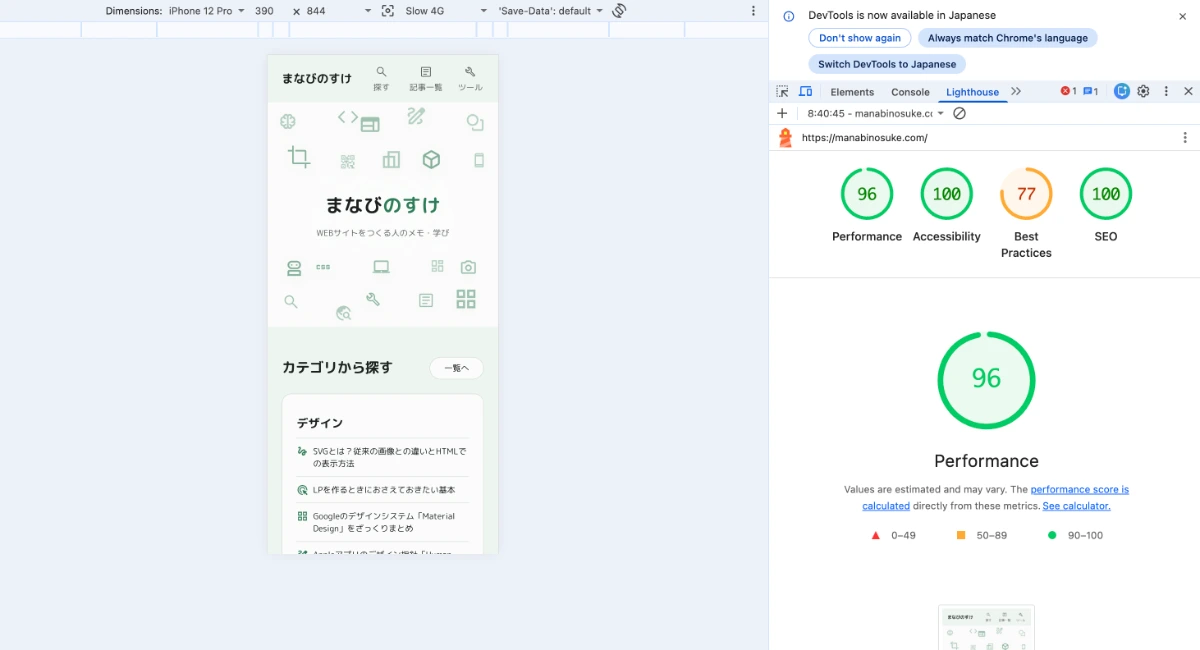Open the DevTools customize three-dot menu

(1166, 91)
